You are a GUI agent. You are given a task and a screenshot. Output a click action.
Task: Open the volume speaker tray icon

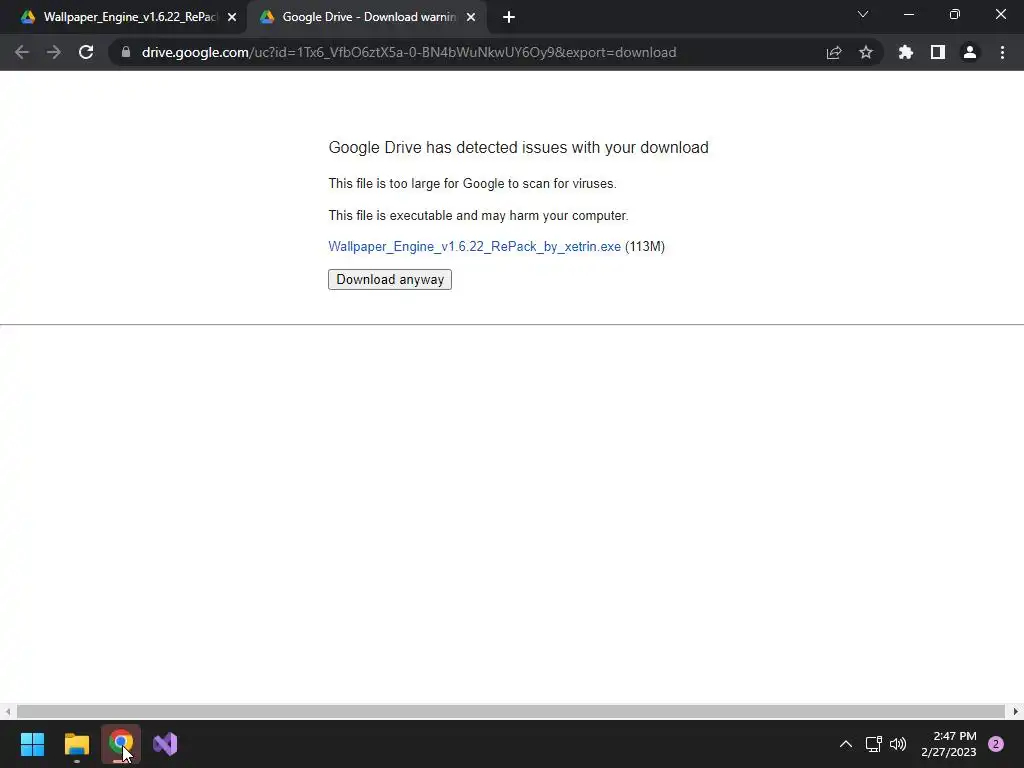coord(899,744)
